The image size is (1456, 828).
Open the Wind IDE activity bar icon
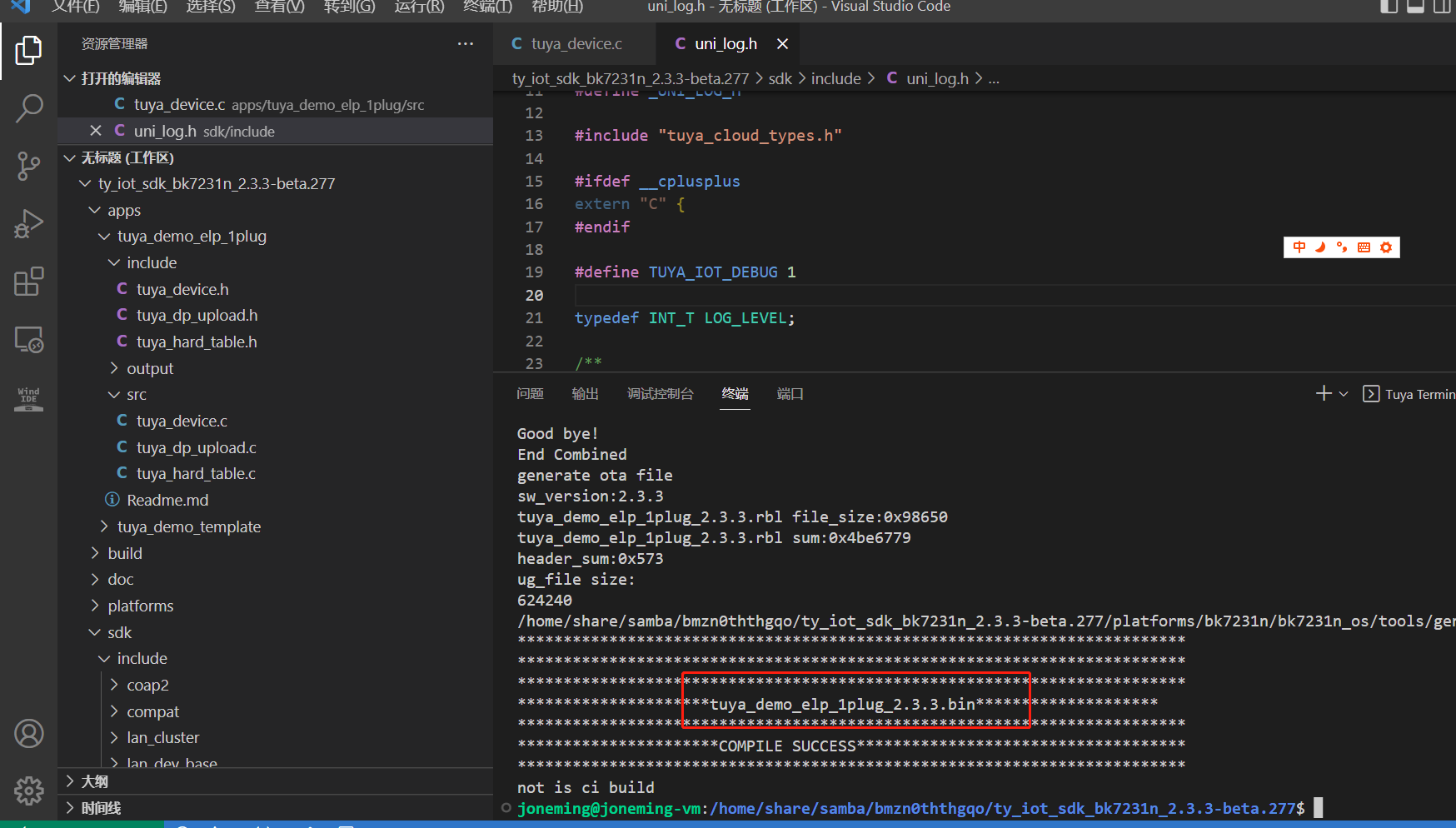pyautogui.click(x=28, y=398)
